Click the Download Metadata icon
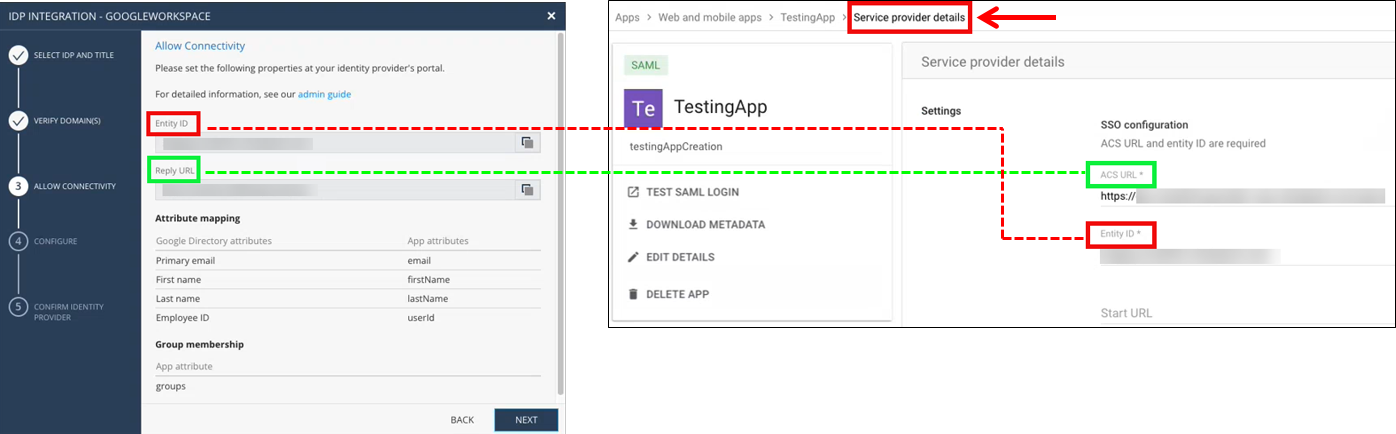The image size is (1396, 434). pos(632,225)
